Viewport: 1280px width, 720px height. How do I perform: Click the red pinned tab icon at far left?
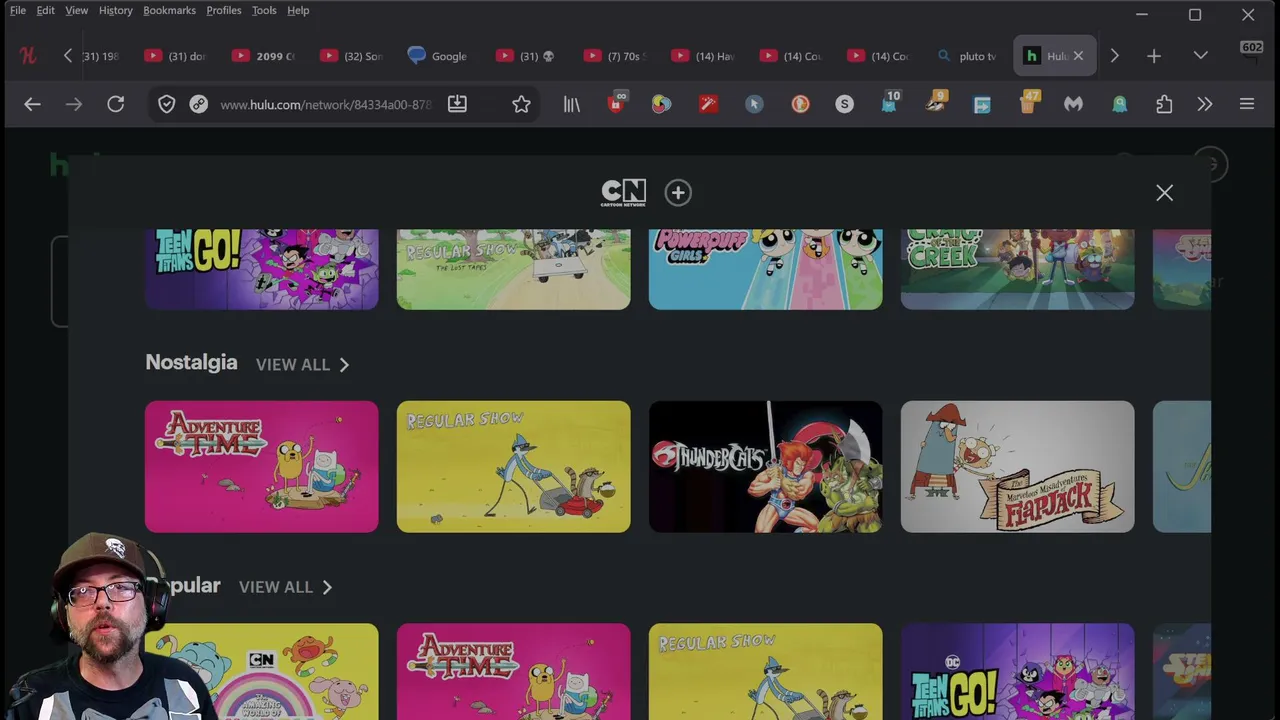pos(28,56)
